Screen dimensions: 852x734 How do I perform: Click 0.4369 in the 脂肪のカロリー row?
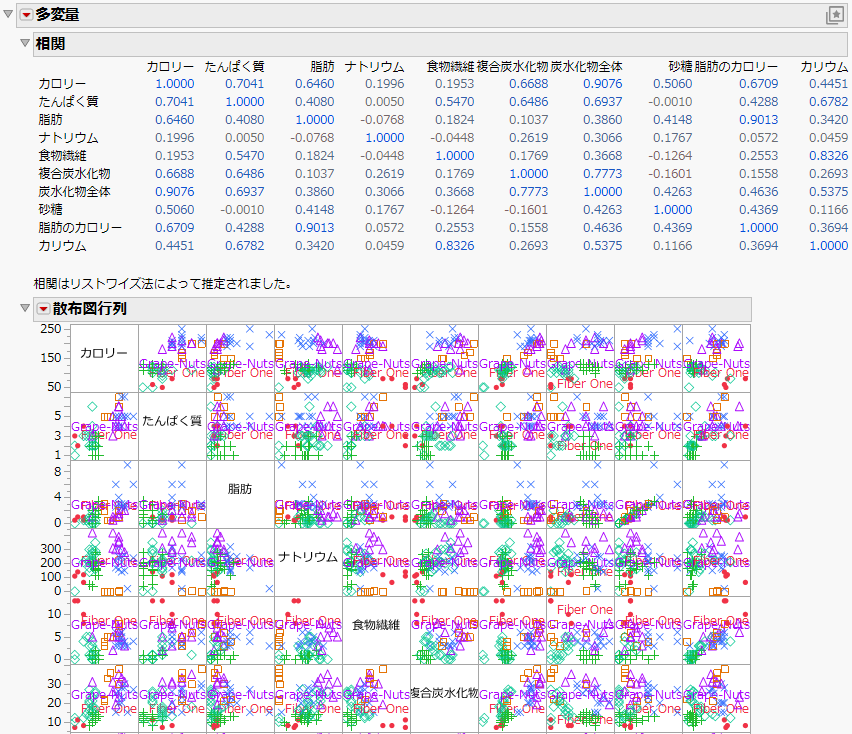[673, 227]
